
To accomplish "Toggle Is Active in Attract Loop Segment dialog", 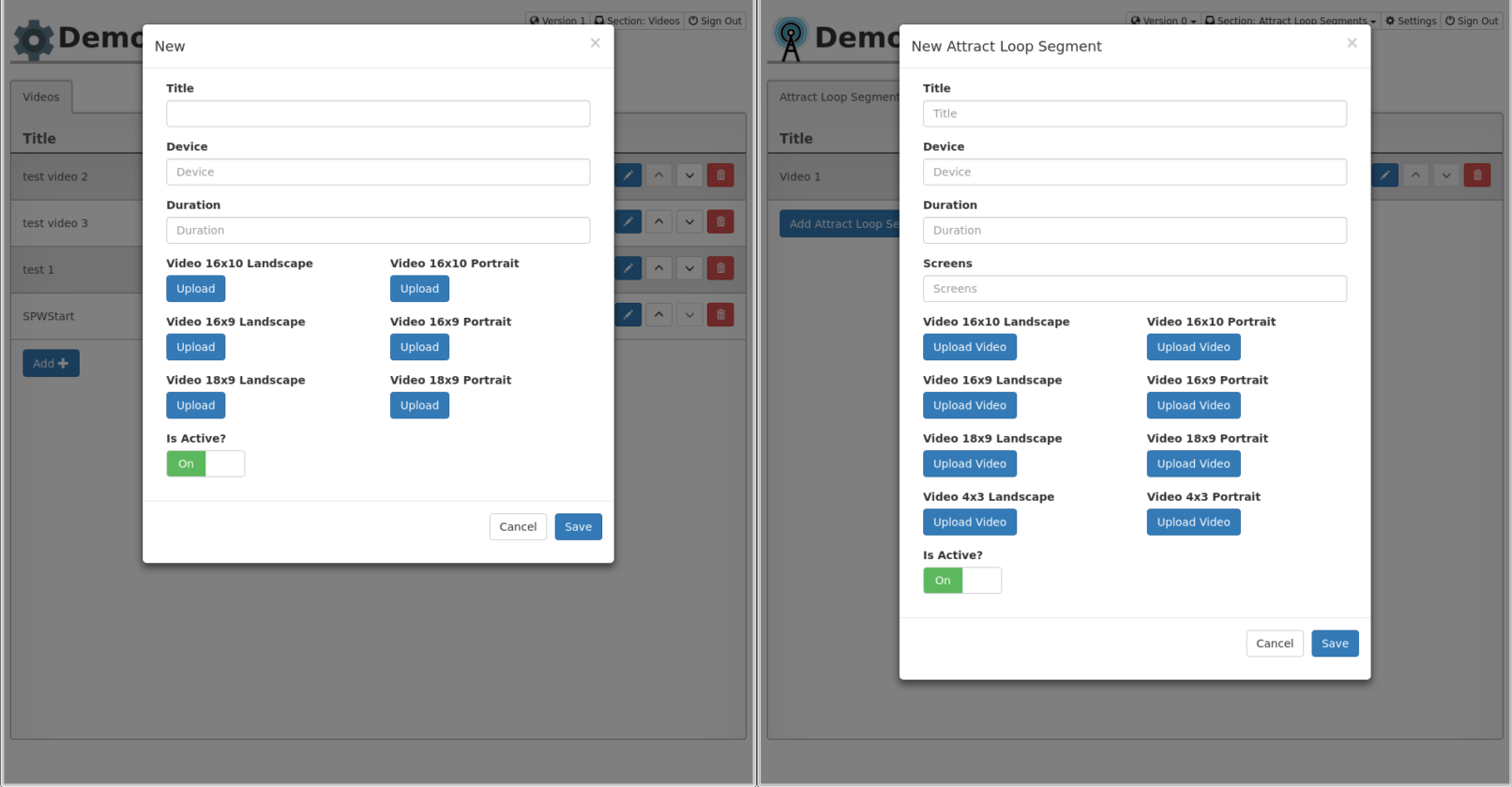I will pyautogui.click(x=961, y=581).
